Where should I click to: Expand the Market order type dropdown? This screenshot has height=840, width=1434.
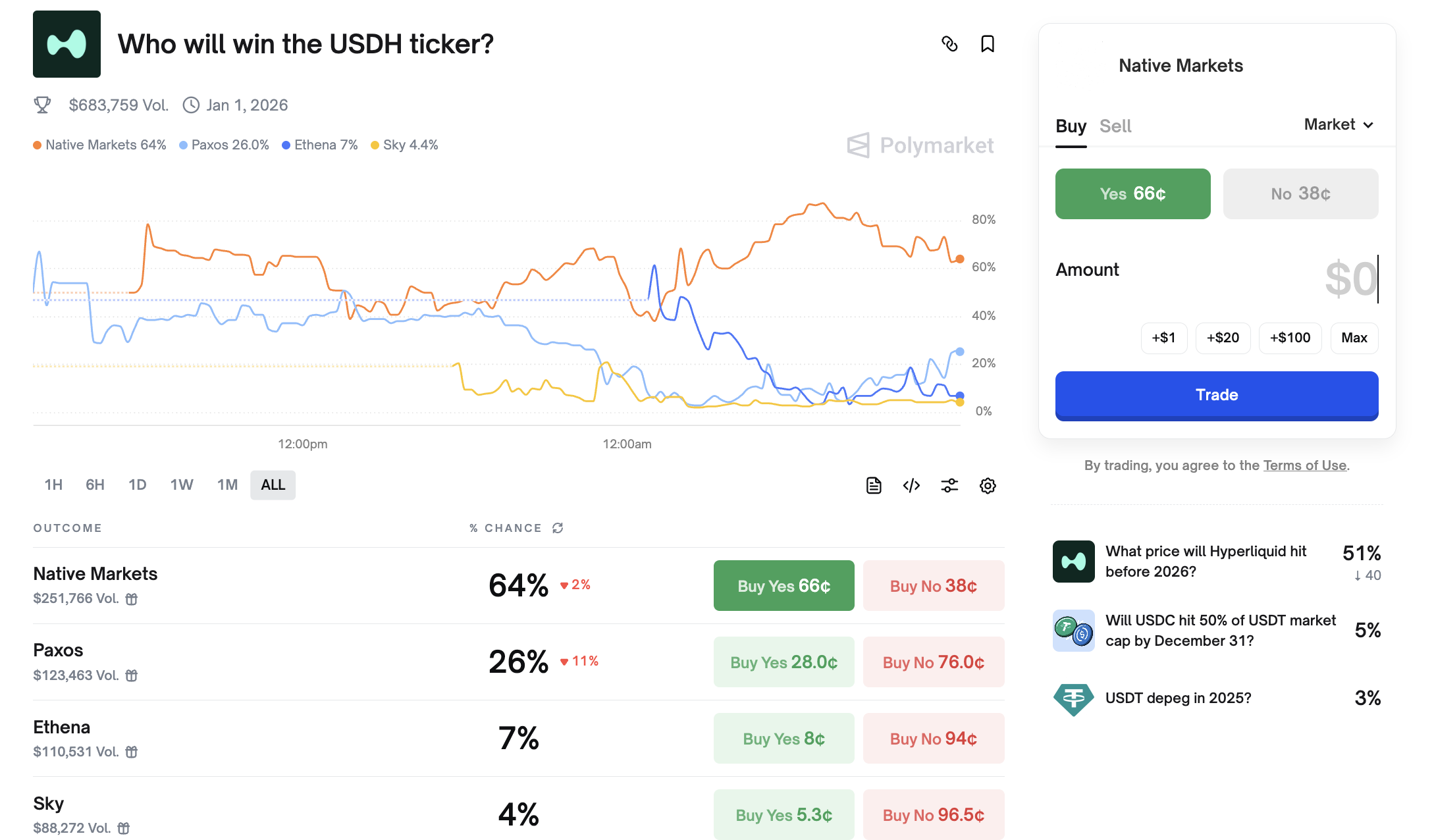[1339, 125]
